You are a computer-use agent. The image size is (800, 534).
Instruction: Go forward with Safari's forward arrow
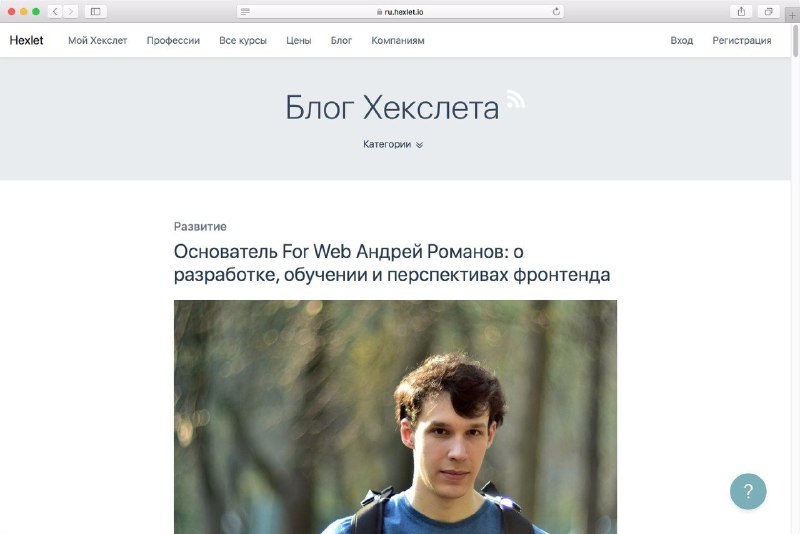(x=70, y=11)
